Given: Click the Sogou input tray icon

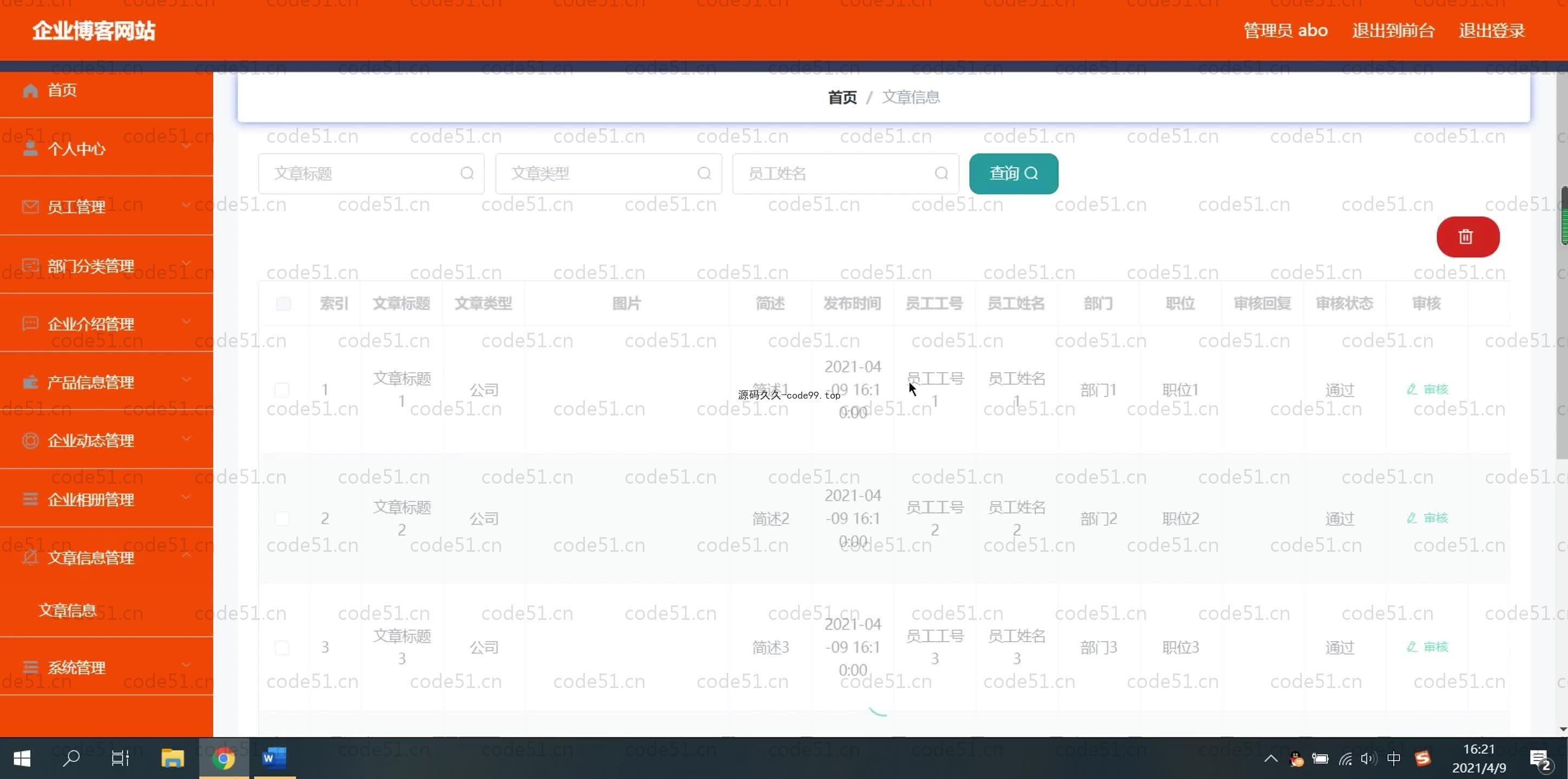Looking at the screenshot, I should pyautogui.click(x=1422, y=758).
